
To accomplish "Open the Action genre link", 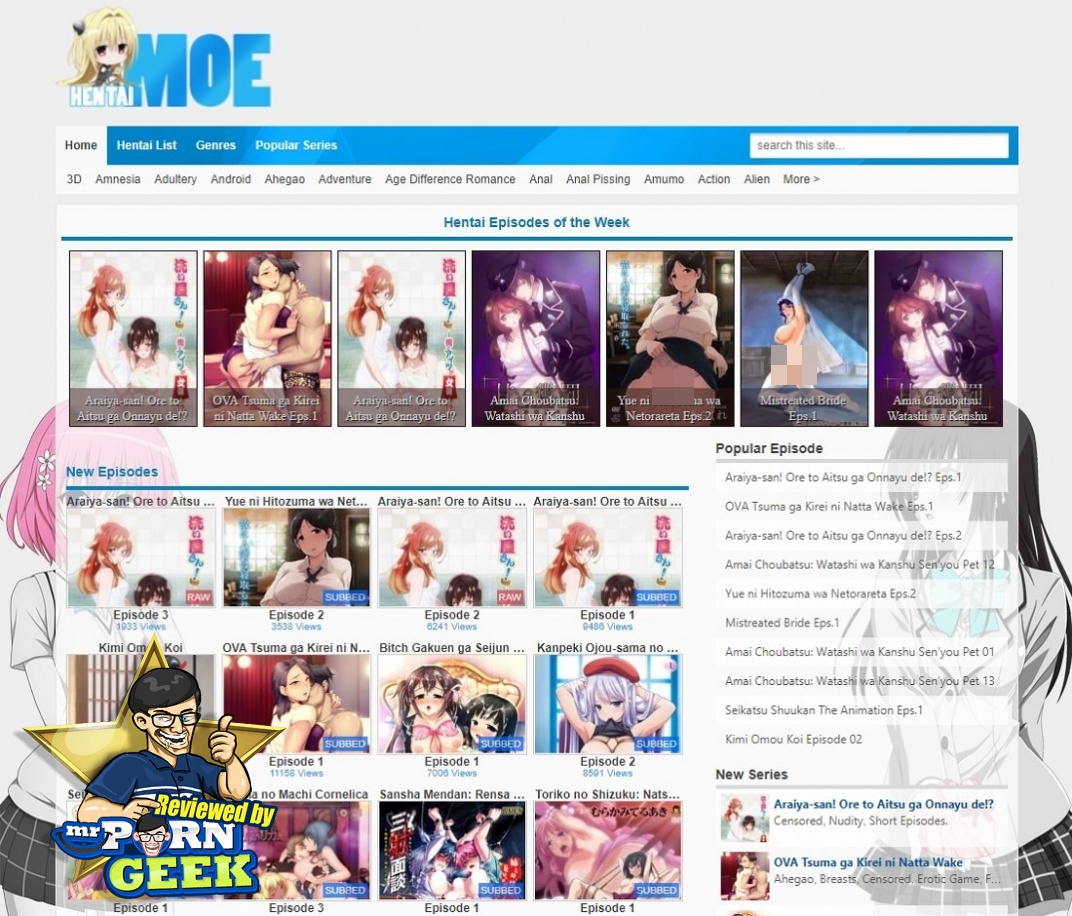I will pyautogui.click(x=713, y=179).
